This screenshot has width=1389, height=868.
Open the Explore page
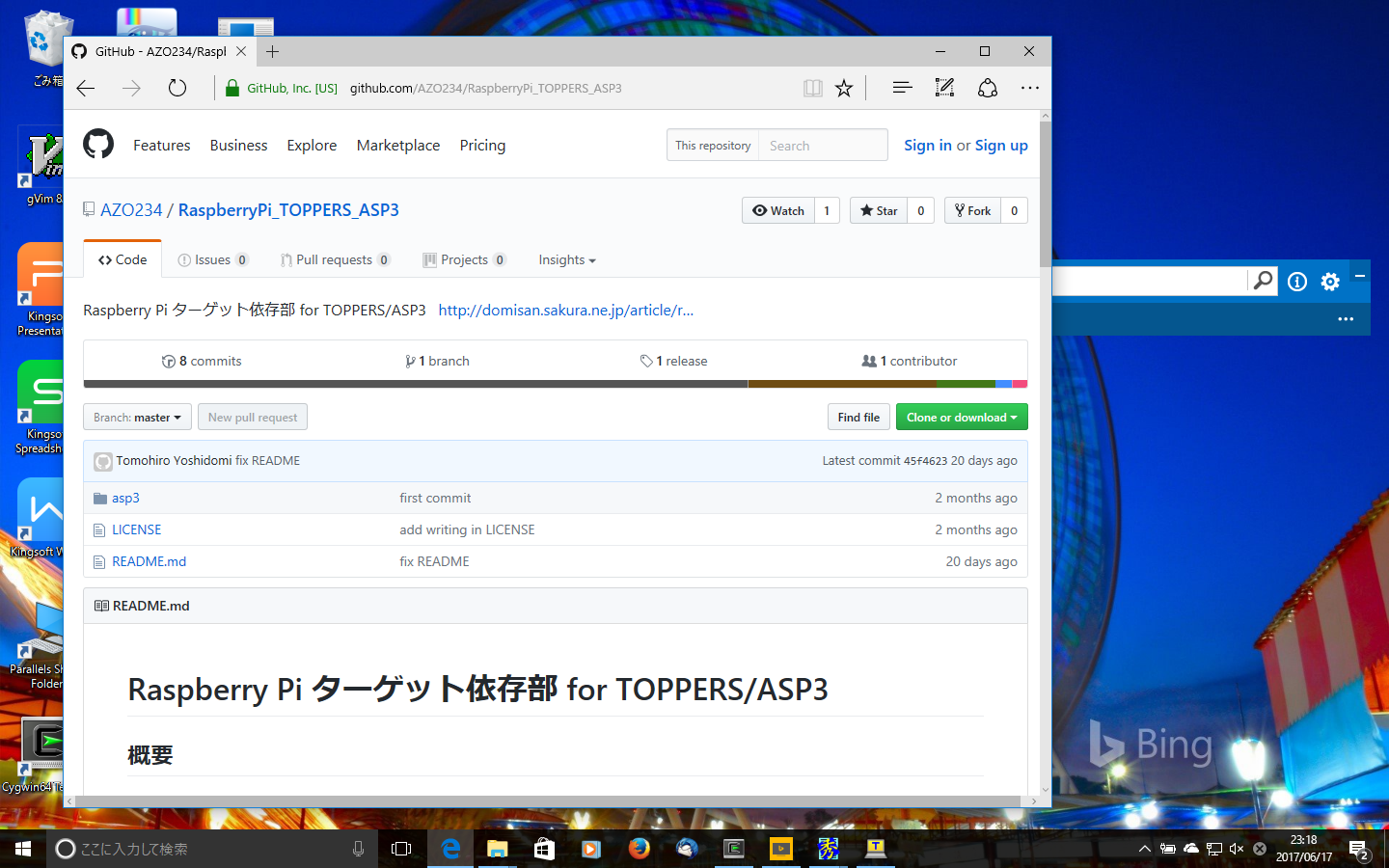point(312,145)
